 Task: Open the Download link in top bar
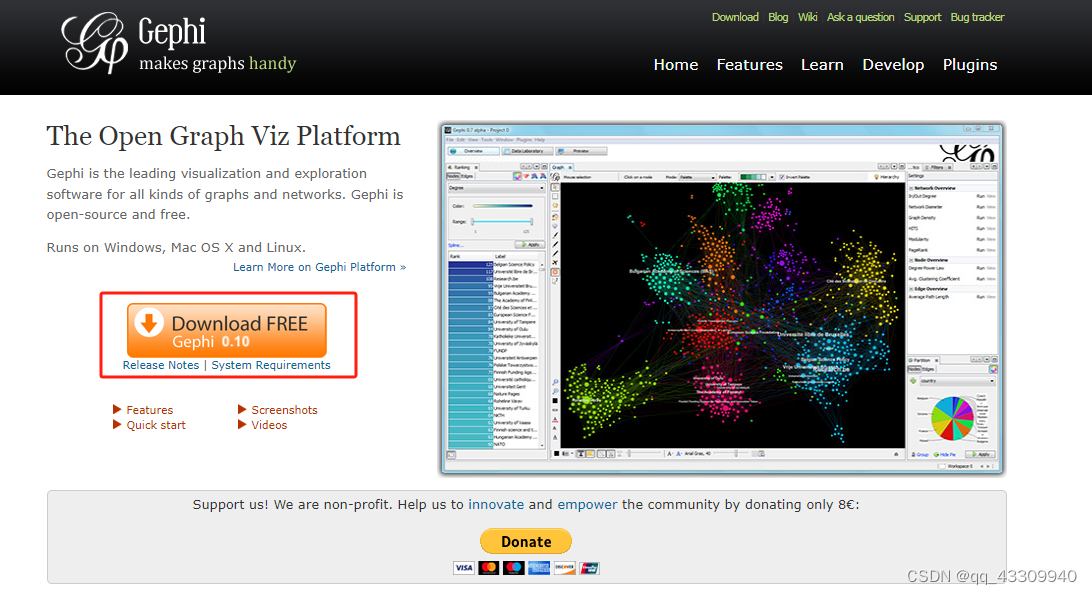[735, 17]
